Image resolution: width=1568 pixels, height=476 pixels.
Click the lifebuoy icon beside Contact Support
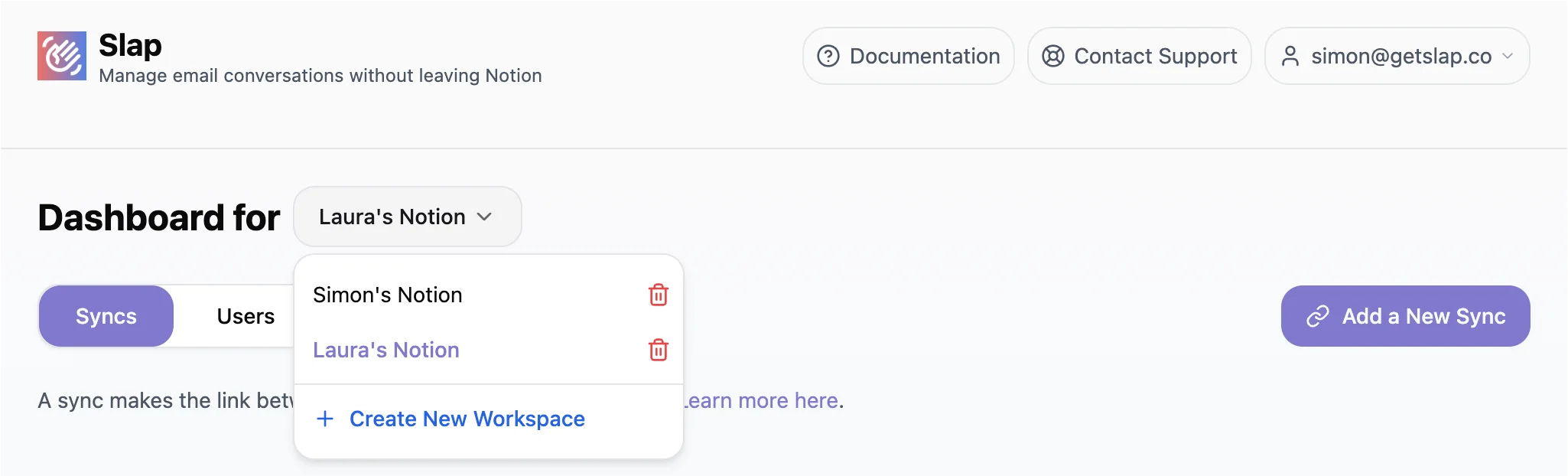click(1052, 56)
